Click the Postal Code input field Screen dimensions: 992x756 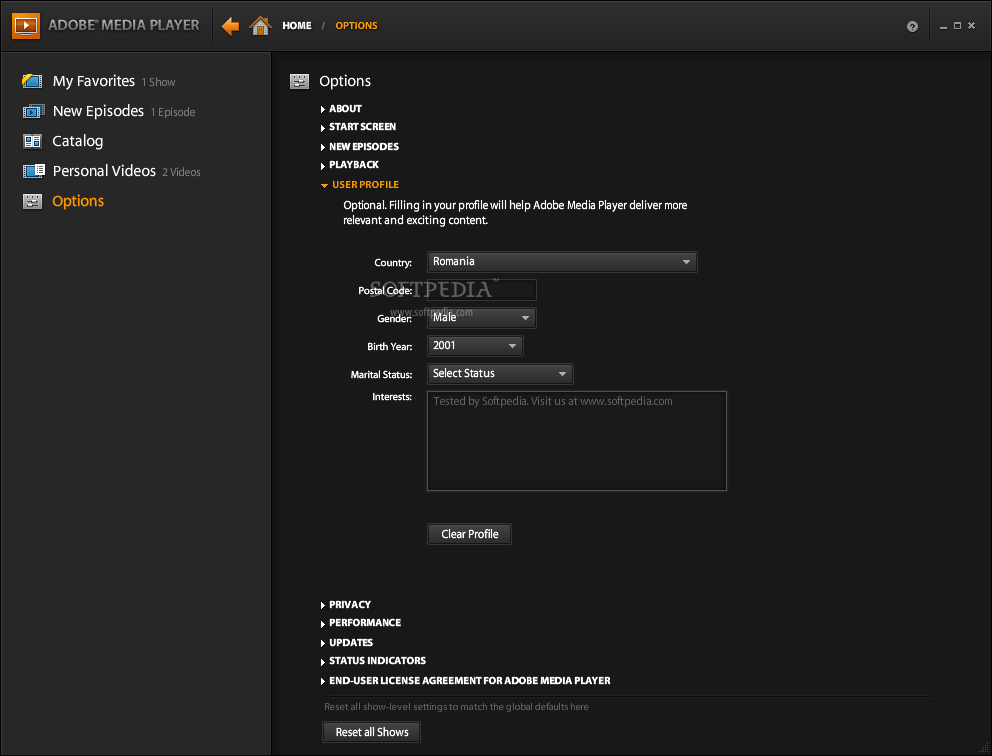(481, 290)
